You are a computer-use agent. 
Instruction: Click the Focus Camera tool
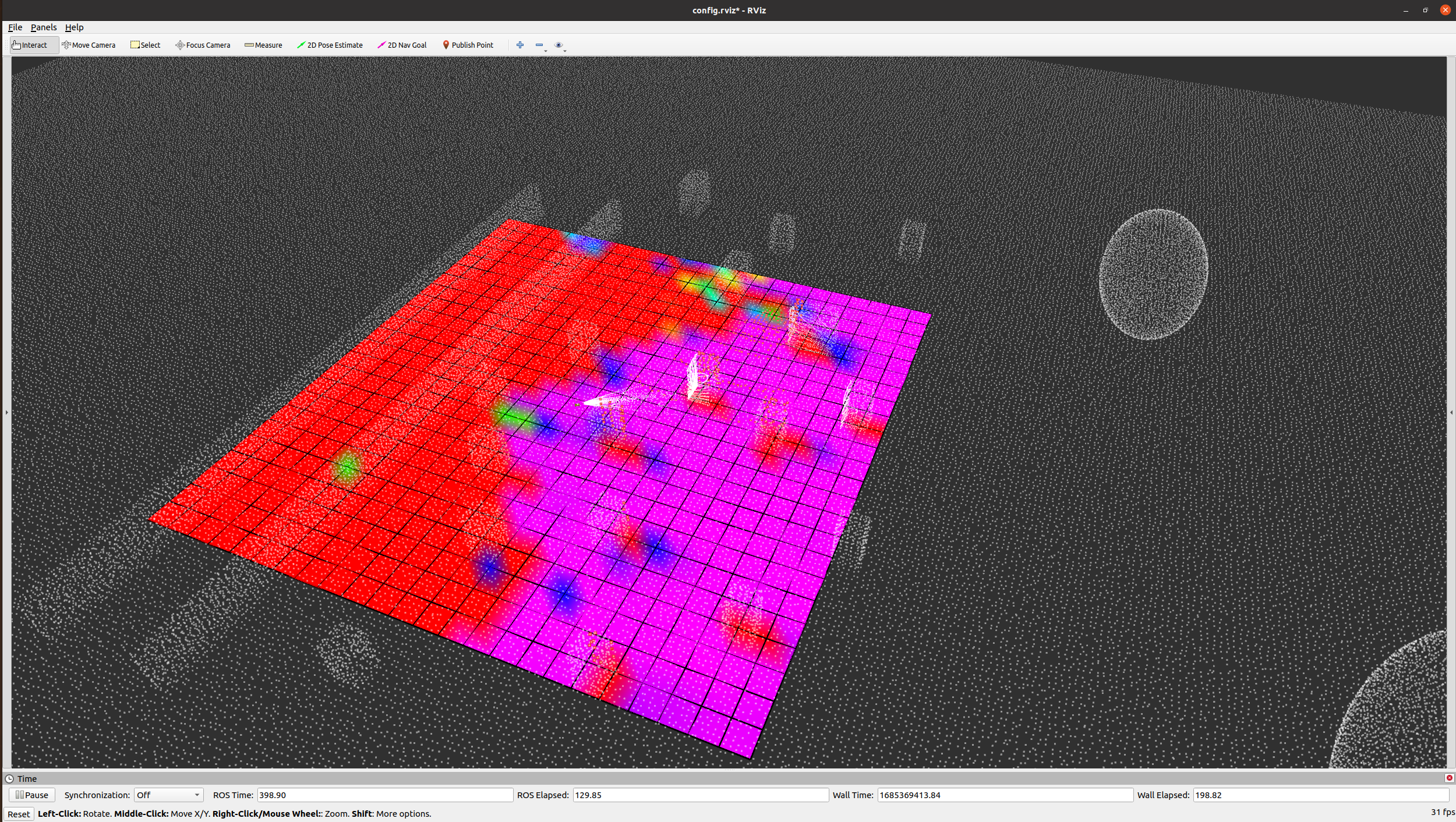203,45
